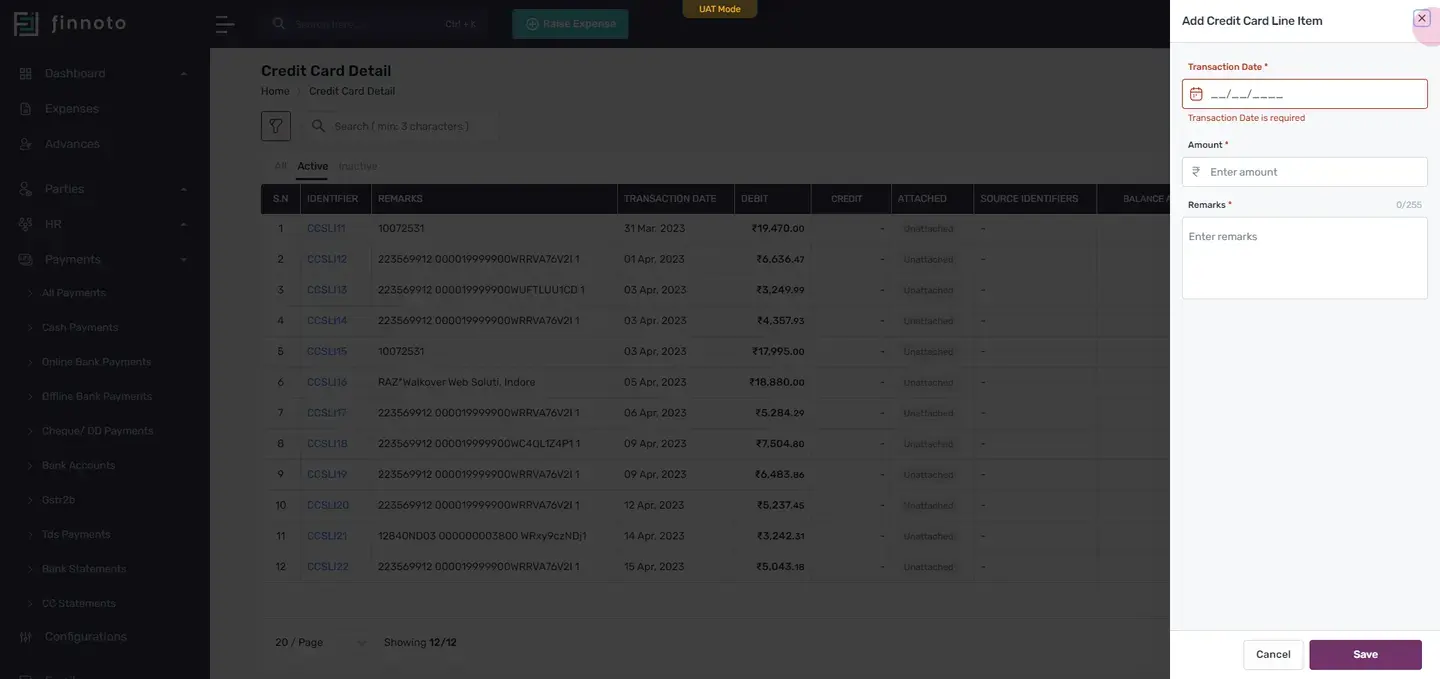The height and width of the screenshot is (679, 1440).
Task: Open identifier link CCSLI11
Action: (x=326, y=229)
